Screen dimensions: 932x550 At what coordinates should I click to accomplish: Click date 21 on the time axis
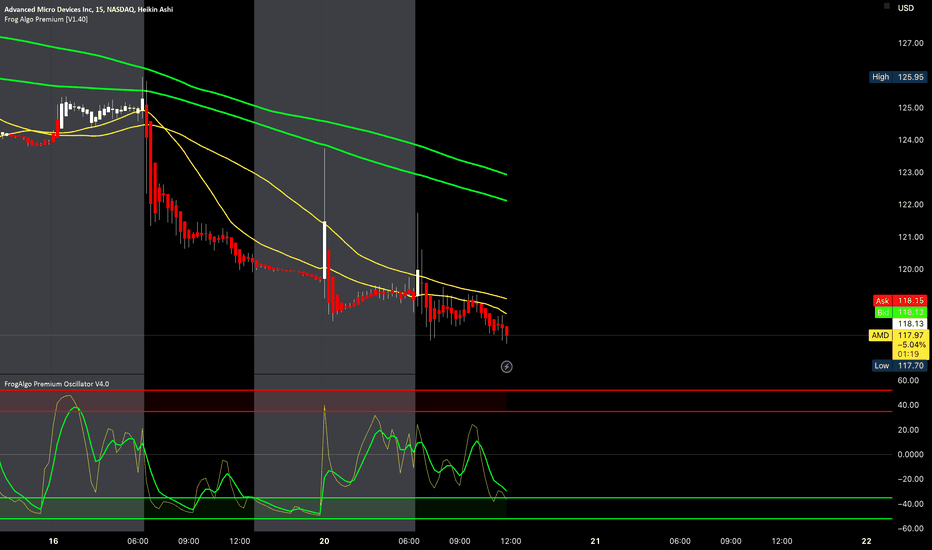595,541
